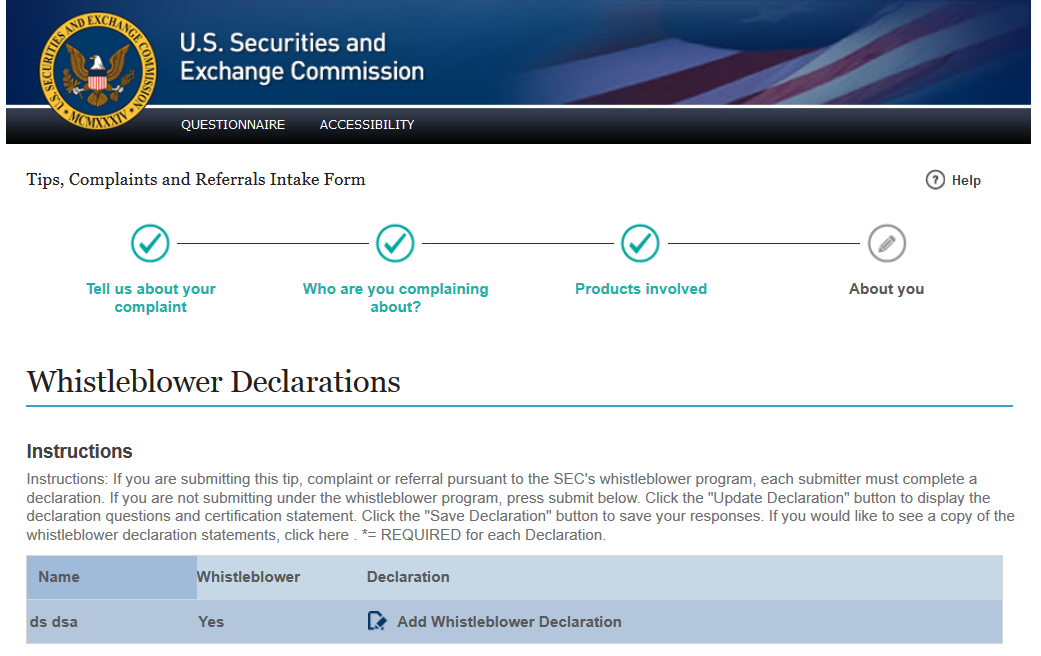
Task: Follow the 'click here' declaration statements link
Action: tap(319, 535)
